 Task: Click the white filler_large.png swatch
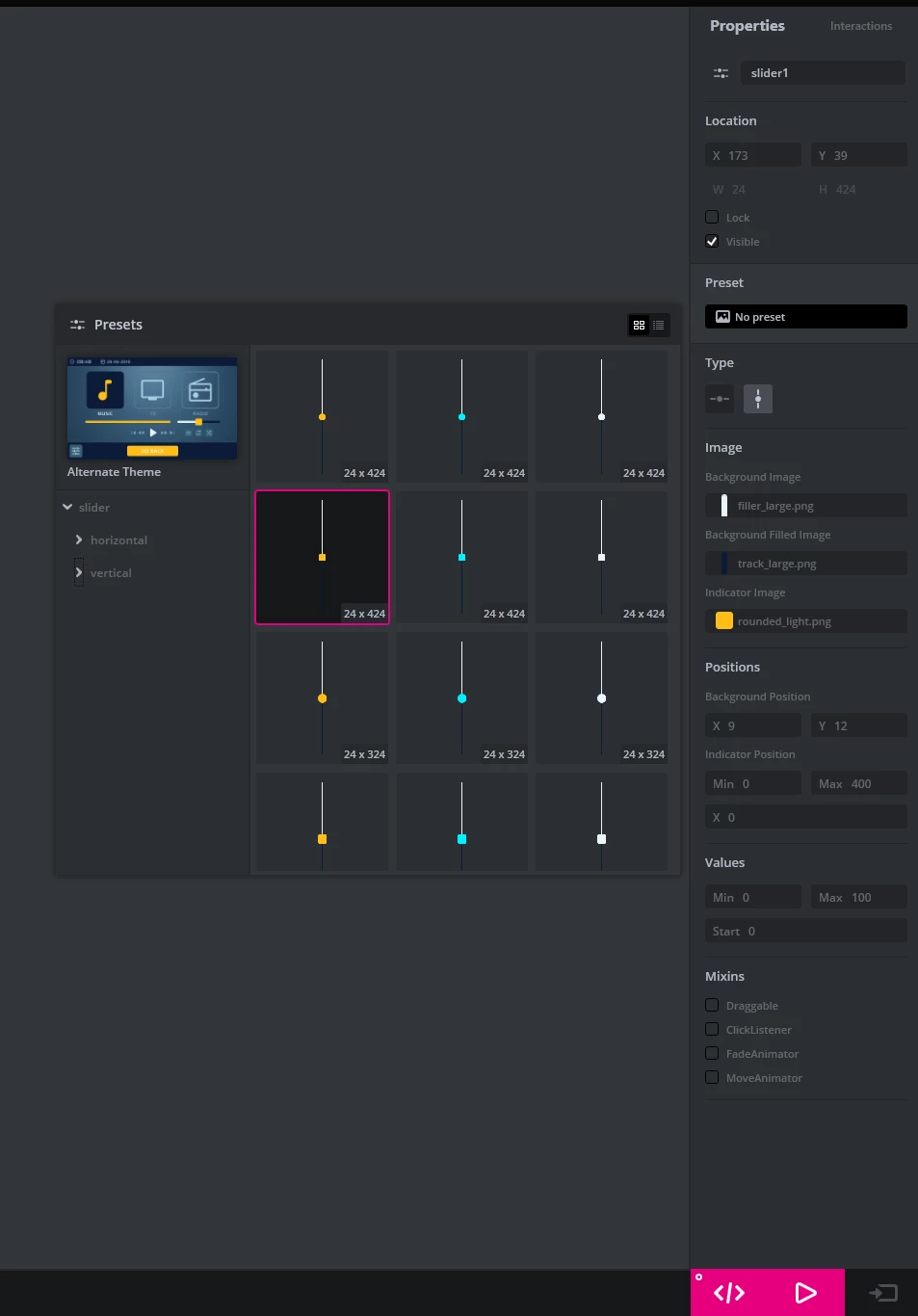click(724, 506)
